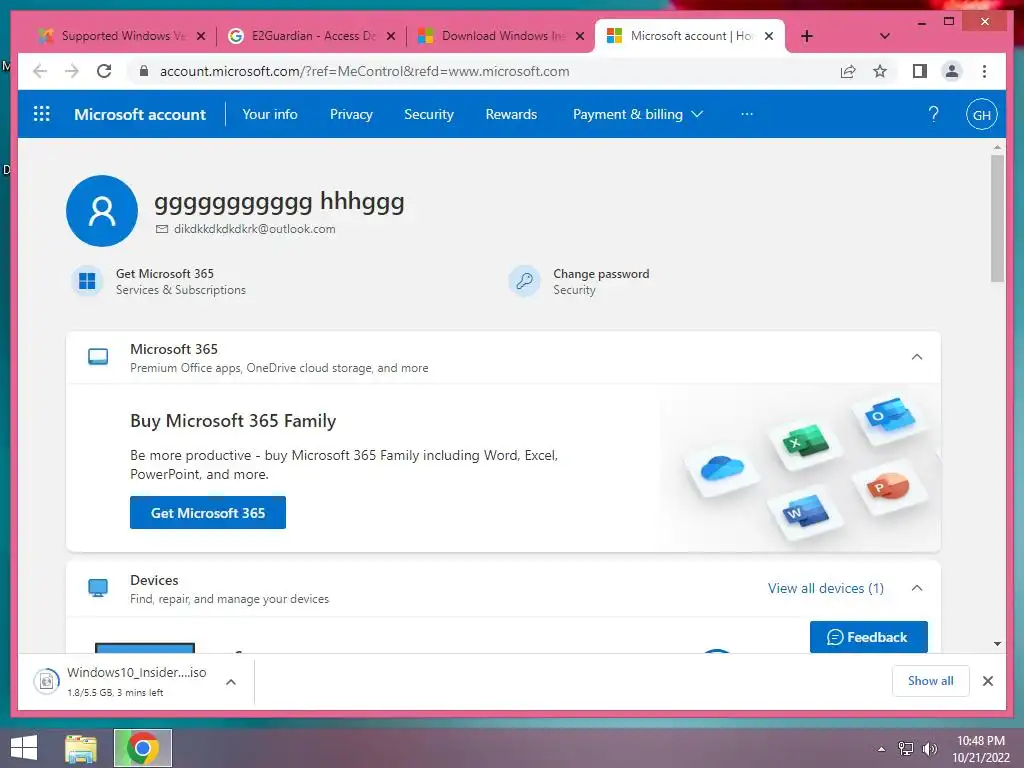This screenshot has height=768, width=1024.
Task: Open Privacy page
Action: click(x=351, y=114)
